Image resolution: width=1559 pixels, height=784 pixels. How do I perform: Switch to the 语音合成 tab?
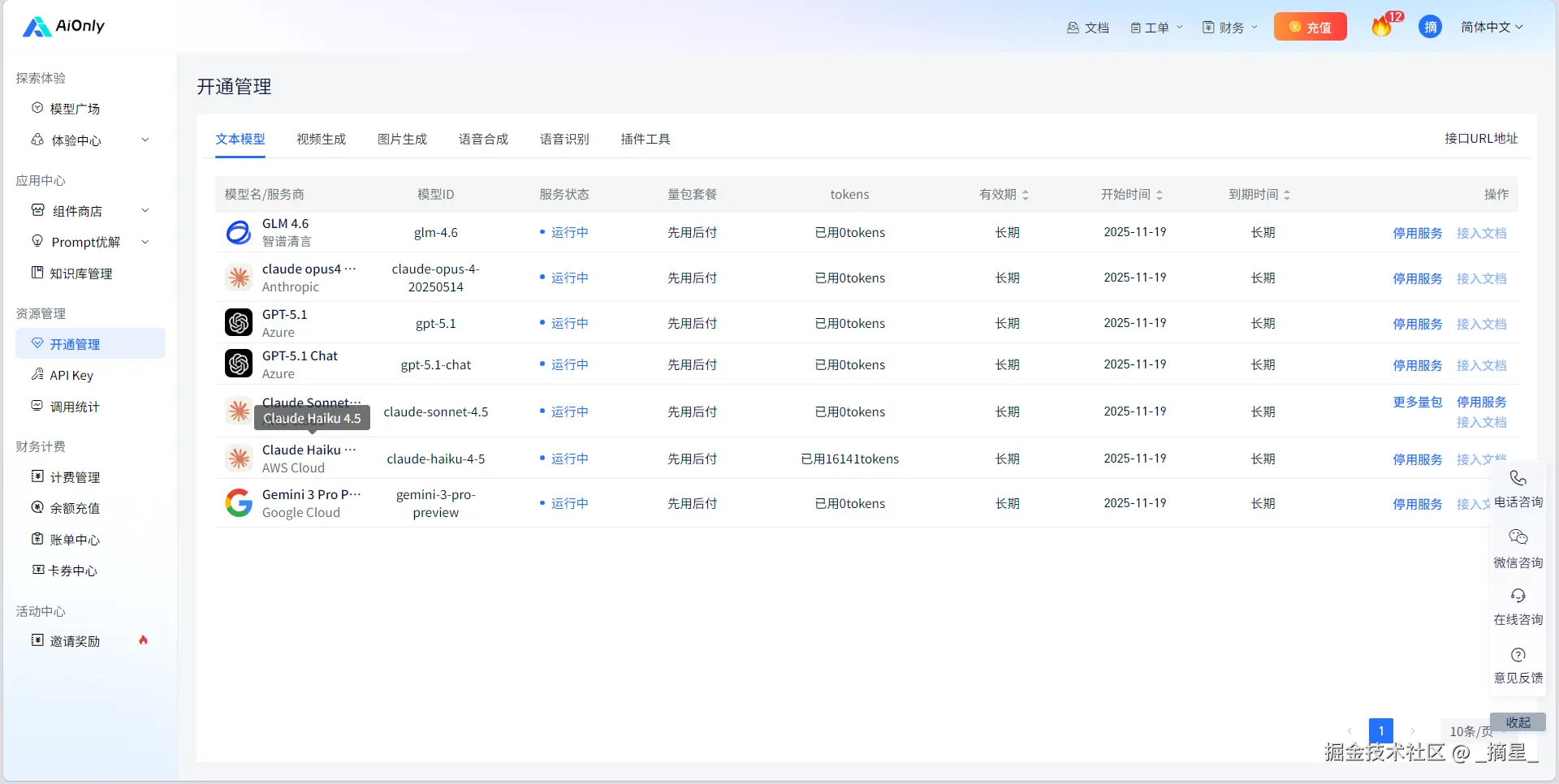[484, 140]
